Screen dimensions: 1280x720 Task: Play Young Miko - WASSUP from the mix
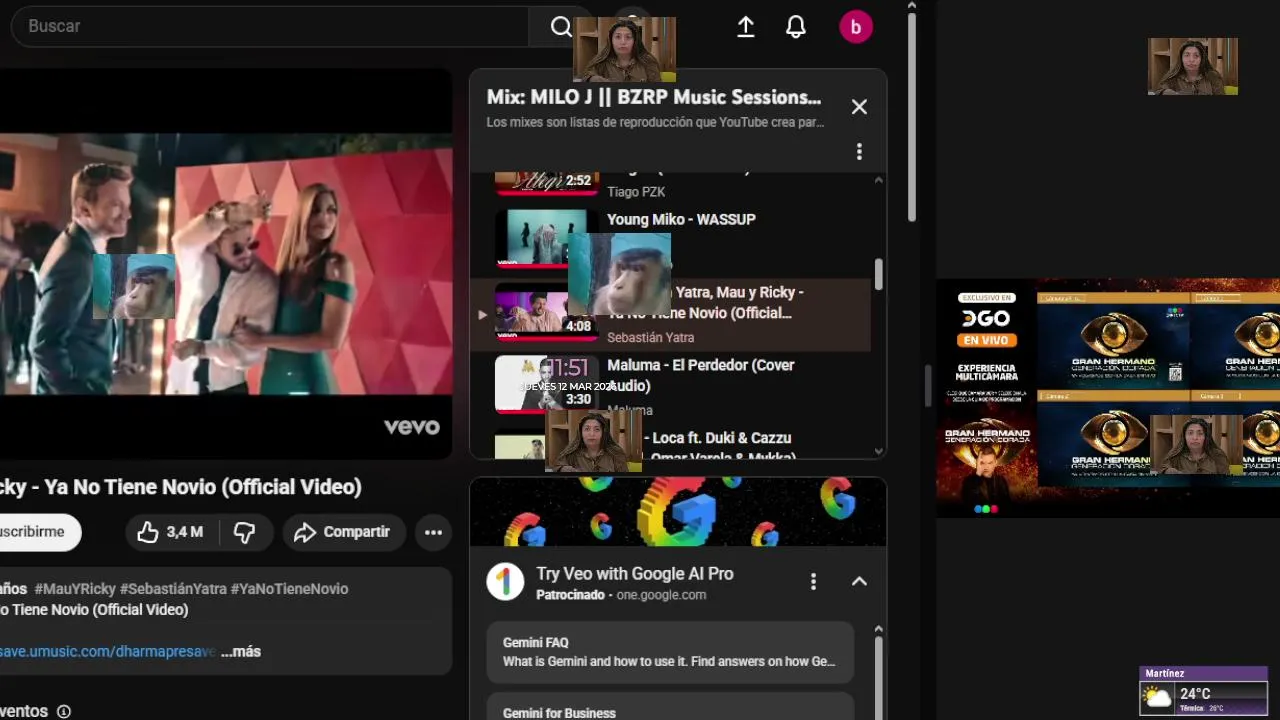tap(682, 220)
